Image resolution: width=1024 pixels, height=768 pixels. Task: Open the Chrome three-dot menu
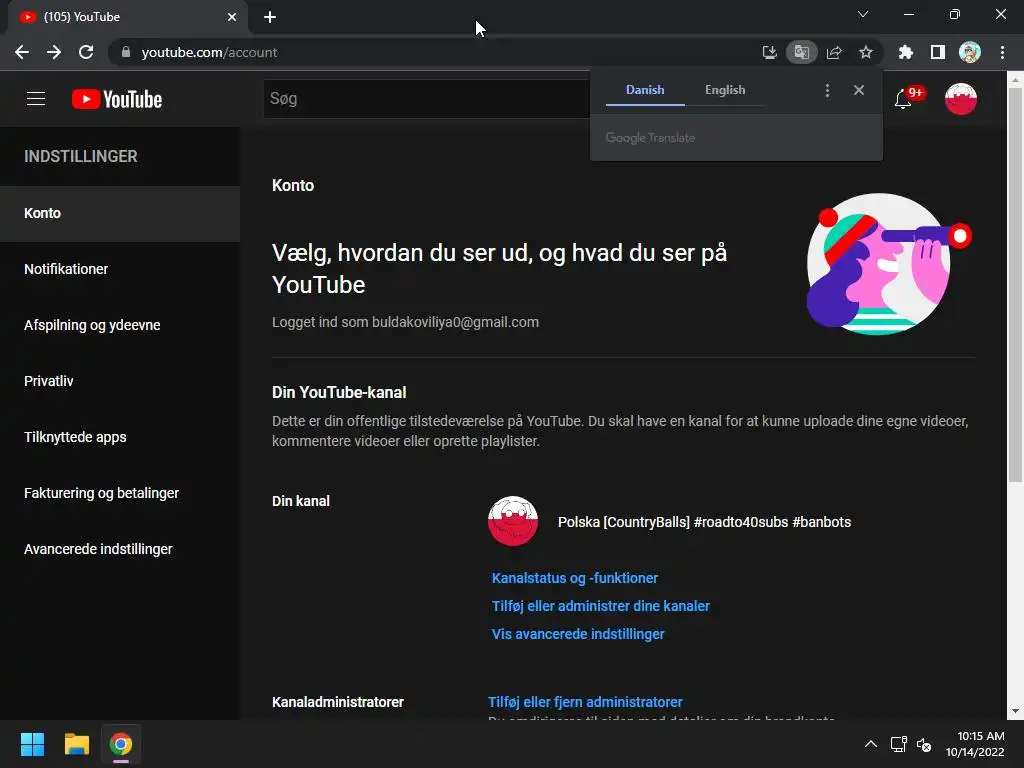[1002, 52]
